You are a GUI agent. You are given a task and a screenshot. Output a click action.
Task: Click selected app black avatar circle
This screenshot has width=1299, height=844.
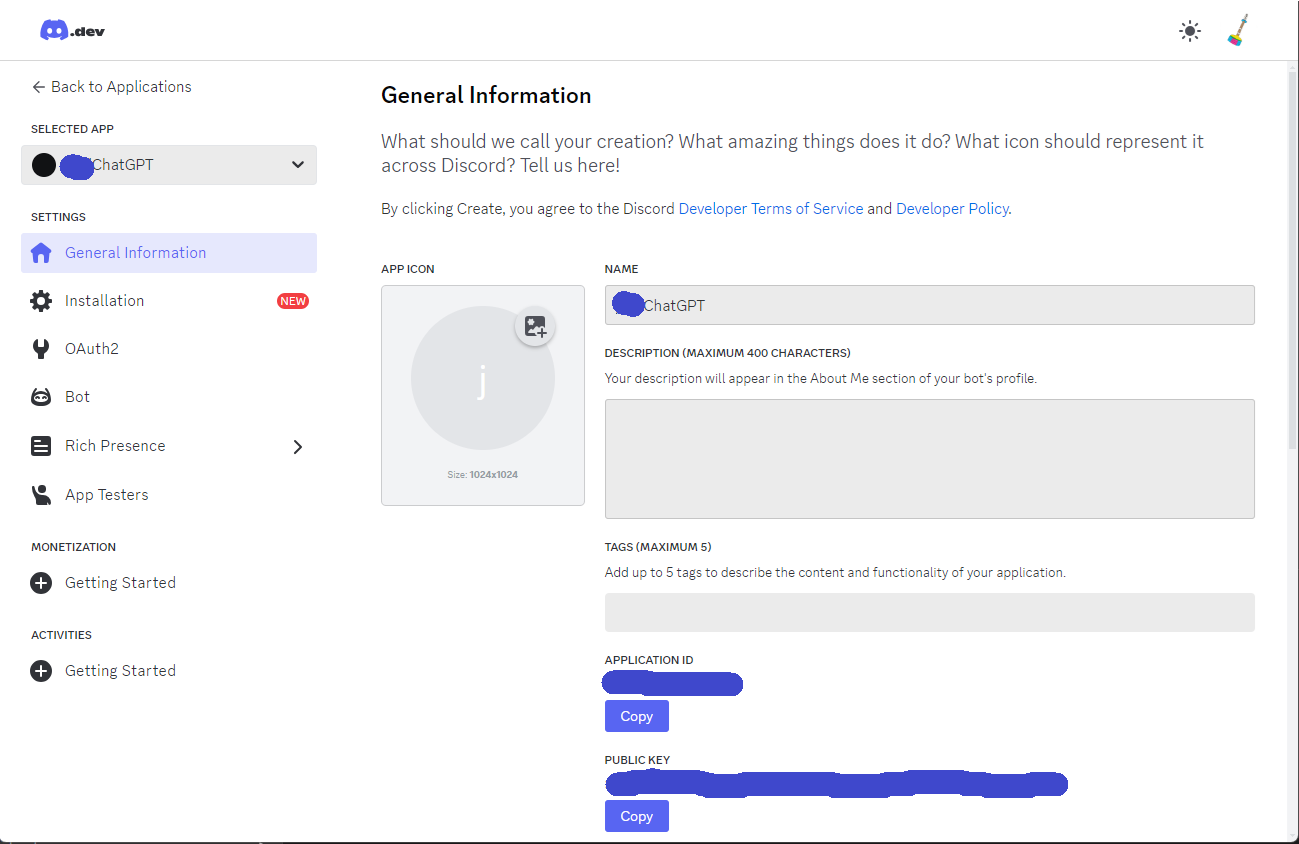[x=43, y=165]
